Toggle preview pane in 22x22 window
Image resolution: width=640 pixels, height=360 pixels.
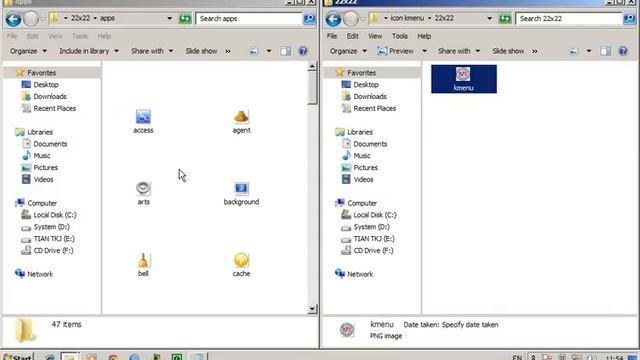pyautogui.click(x=605, y=51)
